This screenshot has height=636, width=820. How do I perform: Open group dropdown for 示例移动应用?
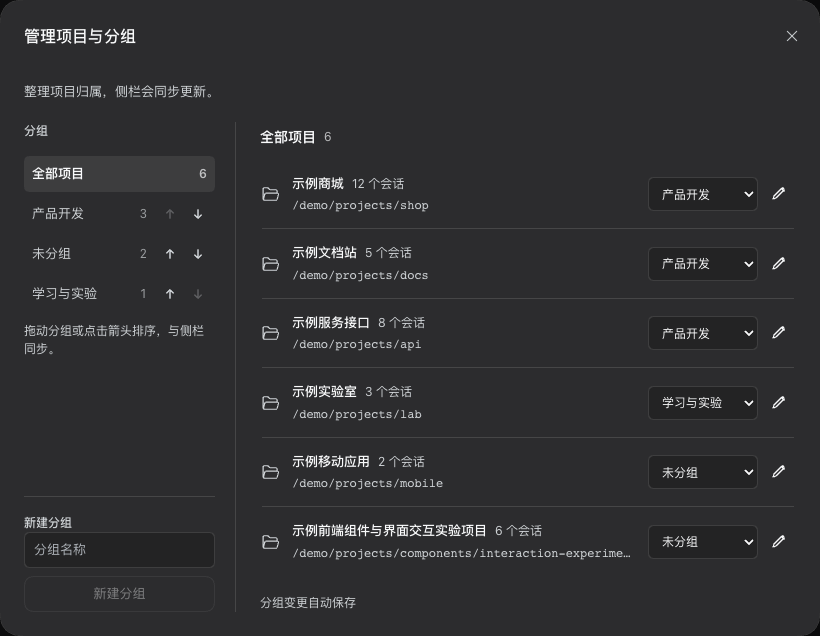pyautogui.click(x=703, y=472)
